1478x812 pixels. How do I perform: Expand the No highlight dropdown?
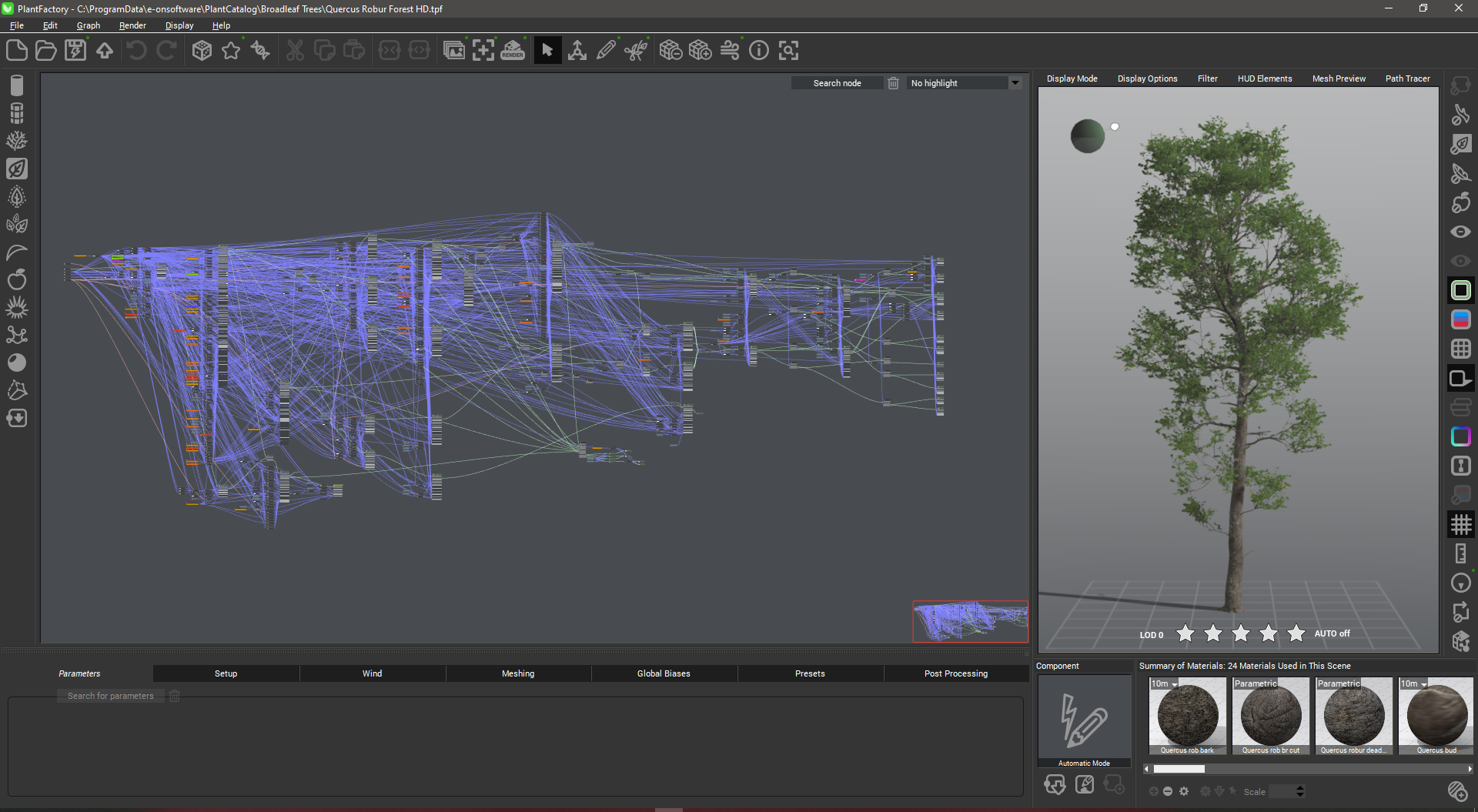(1015, 83)
